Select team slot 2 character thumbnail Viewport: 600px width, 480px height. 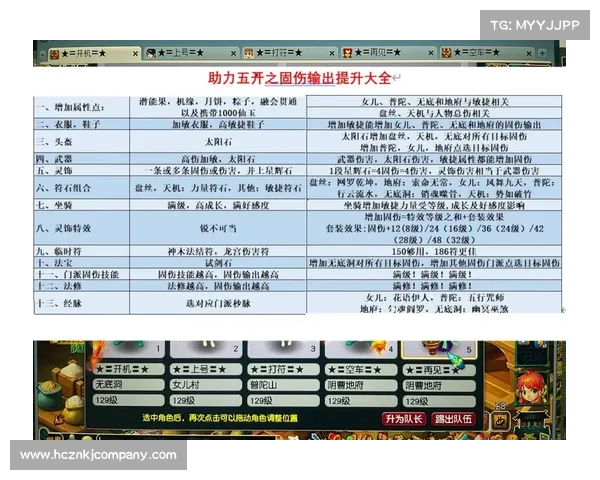pos(206,349)
